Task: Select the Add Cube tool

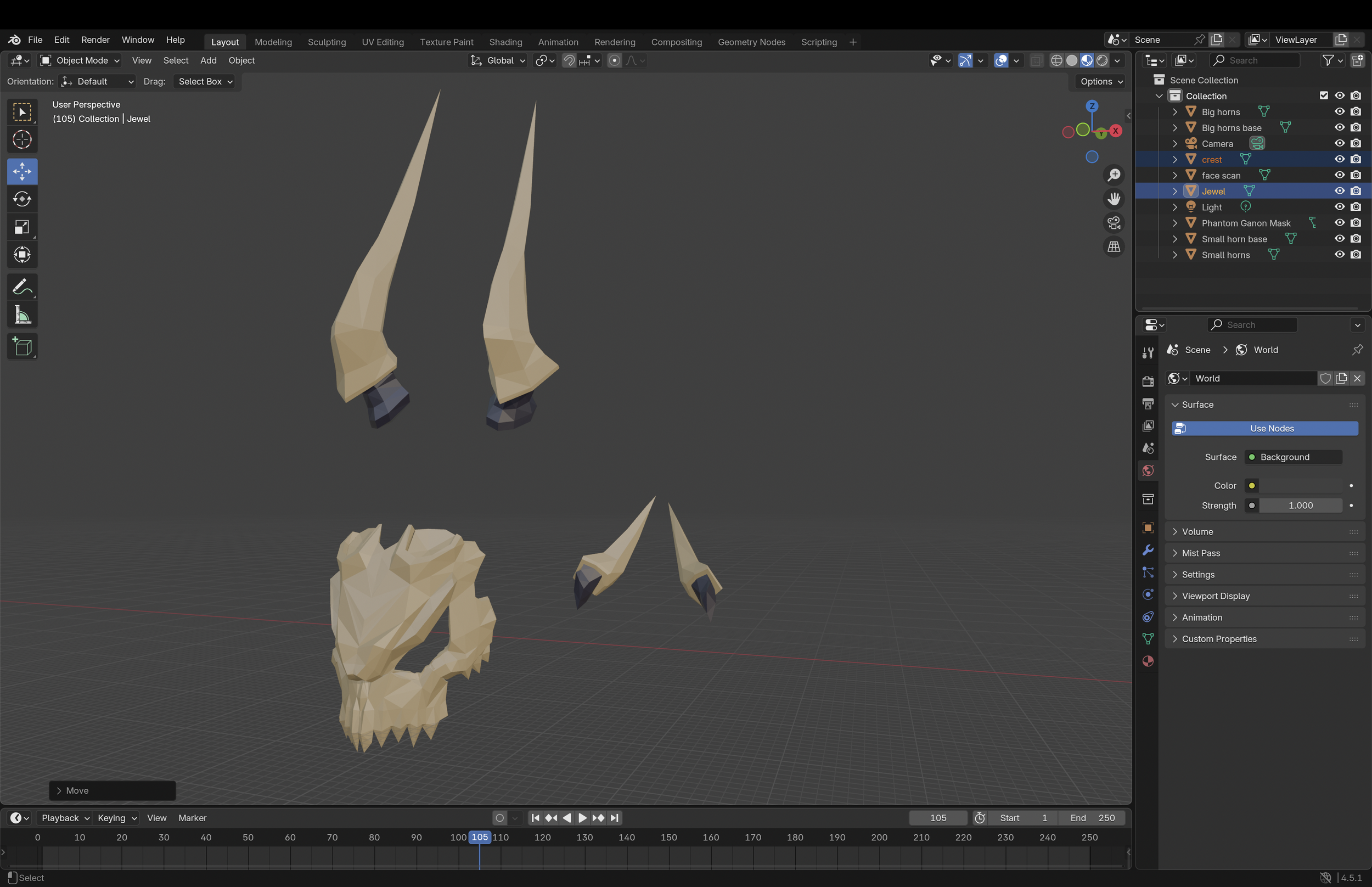Action: tap(22, 347)
